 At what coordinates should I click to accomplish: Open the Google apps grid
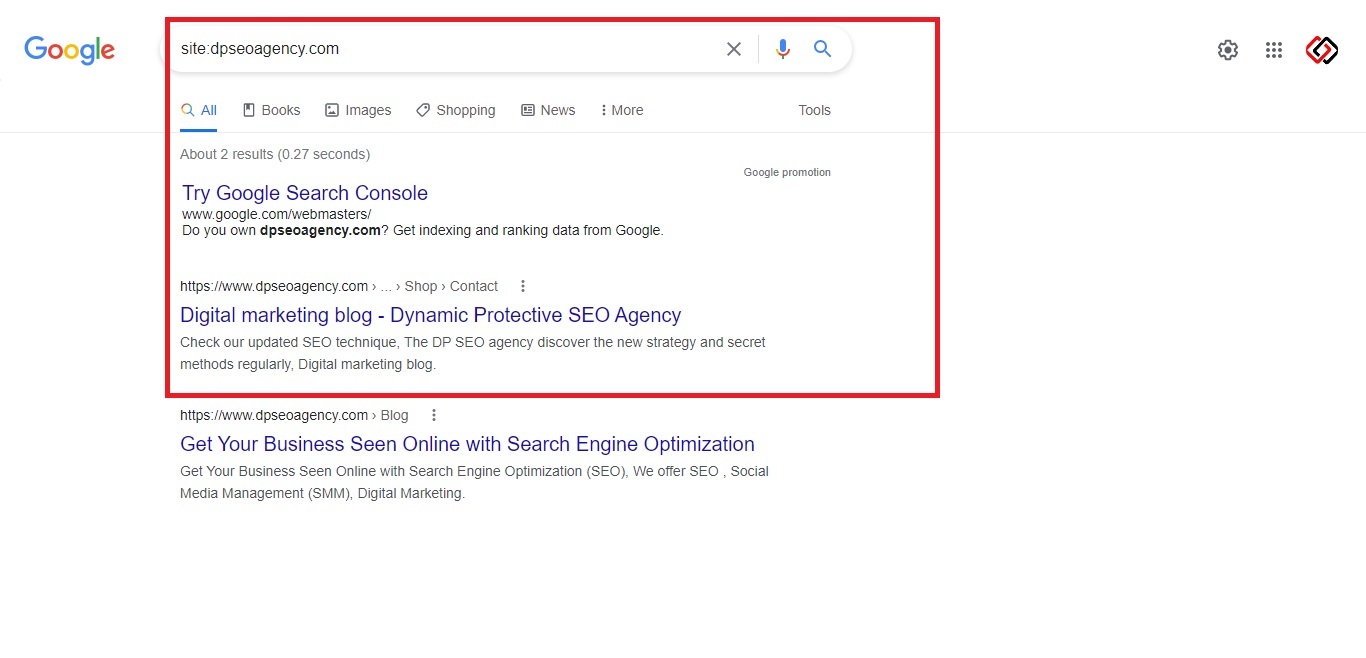(x=1274, y=50)
